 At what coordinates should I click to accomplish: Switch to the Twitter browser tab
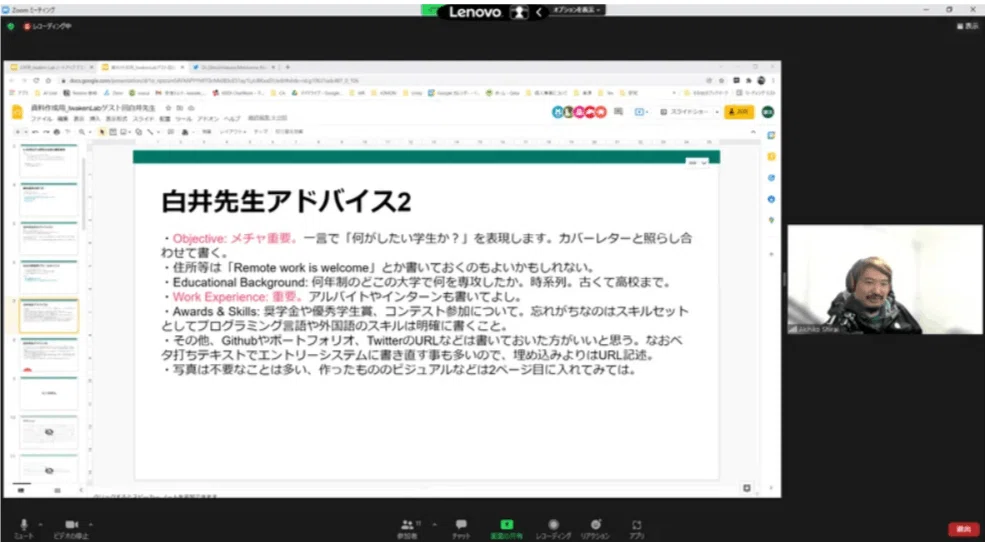pyautogui.click(x=232, y=67)
